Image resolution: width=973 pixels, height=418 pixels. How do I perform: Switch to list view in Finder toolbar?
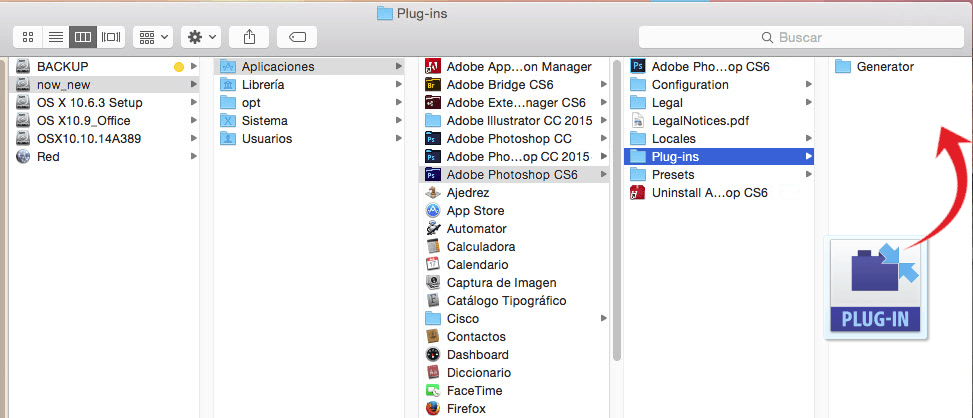pyautogui.click(x=56, y=37)
